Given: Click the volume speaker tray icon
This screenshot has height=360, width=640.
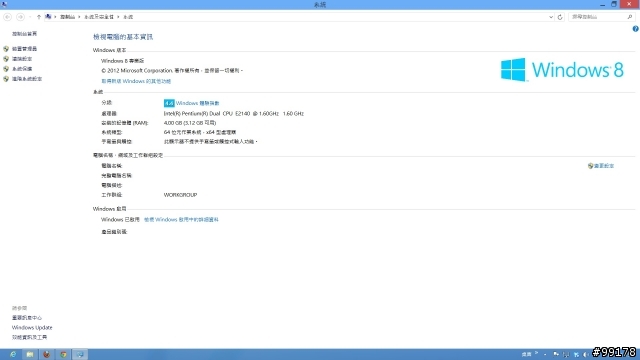Looking at the screenshot, I should point(586,354).
